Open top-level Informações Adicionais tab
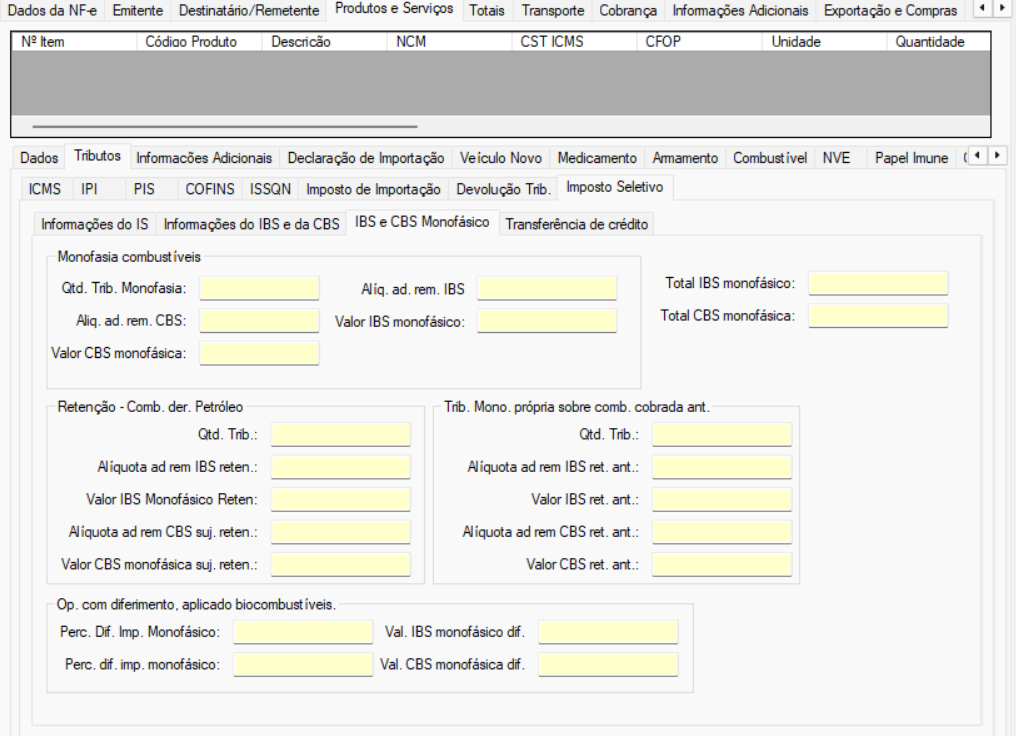 (740, 11)
